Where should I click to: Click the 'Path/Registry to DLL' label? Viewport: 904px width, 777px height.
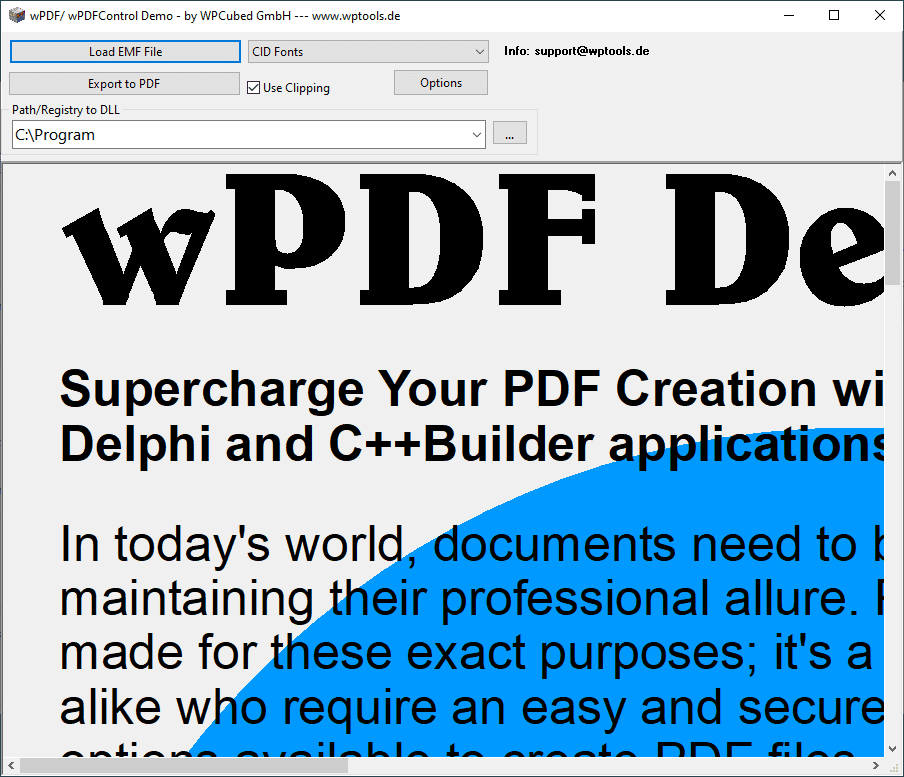(x=66, y=110)
